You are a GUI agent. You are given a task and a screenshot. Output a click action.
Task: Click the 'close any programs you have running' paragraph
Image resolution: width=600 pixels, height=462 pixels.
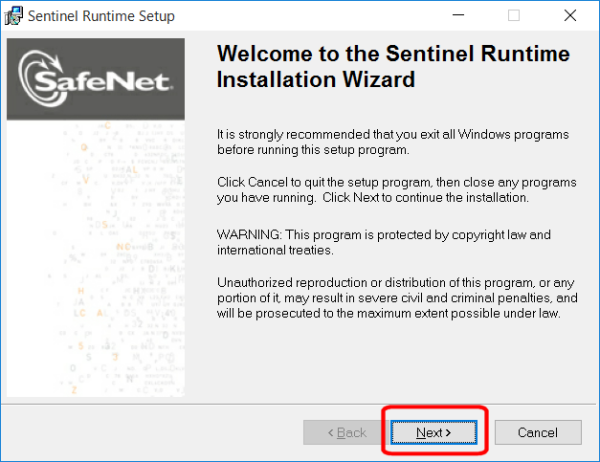(396, 190)
